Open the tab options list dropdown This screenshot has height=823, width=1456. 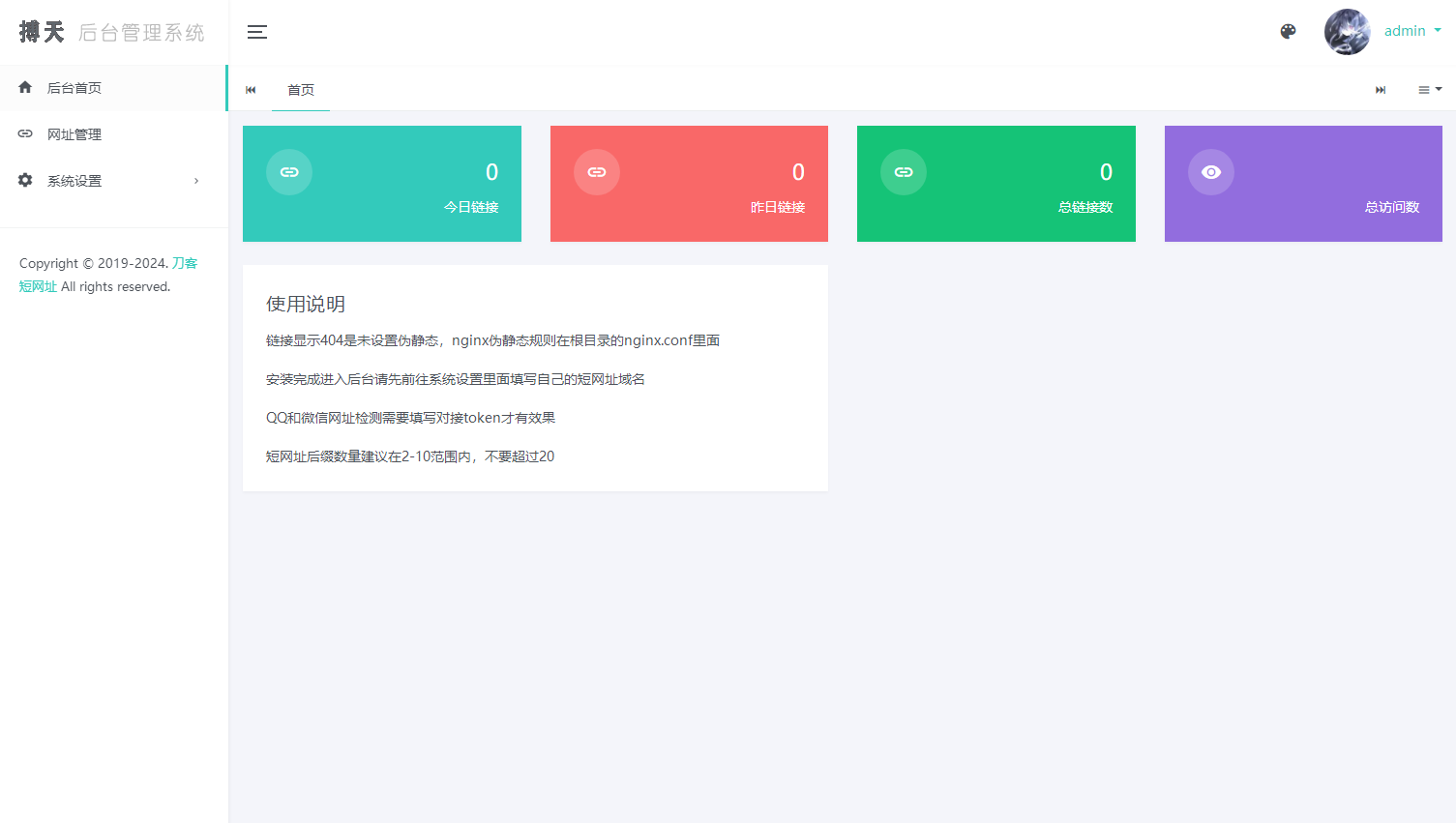click(1429, 89)
